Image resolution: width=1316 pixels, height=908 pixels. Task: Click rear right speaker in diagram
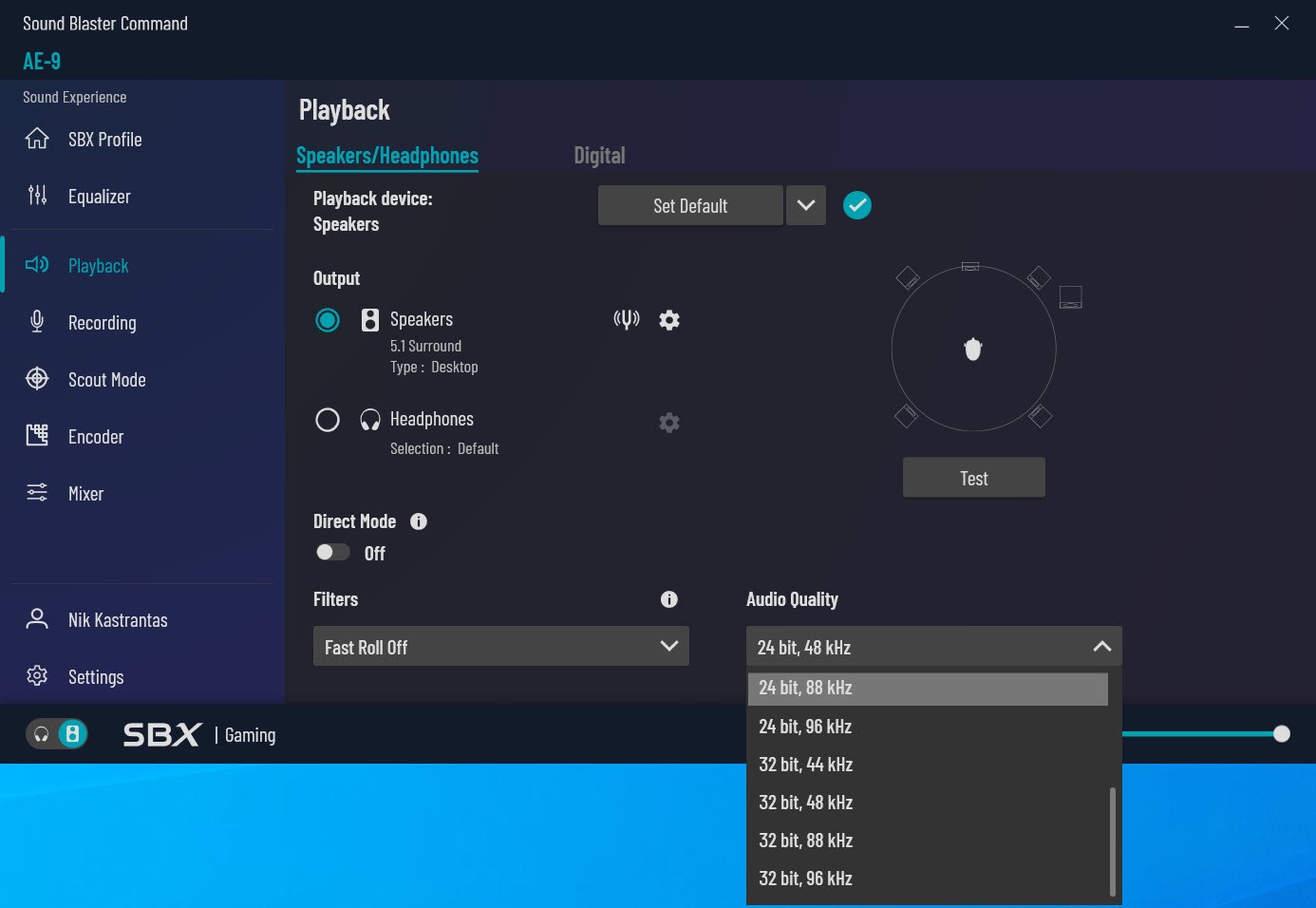point(1041,415)
